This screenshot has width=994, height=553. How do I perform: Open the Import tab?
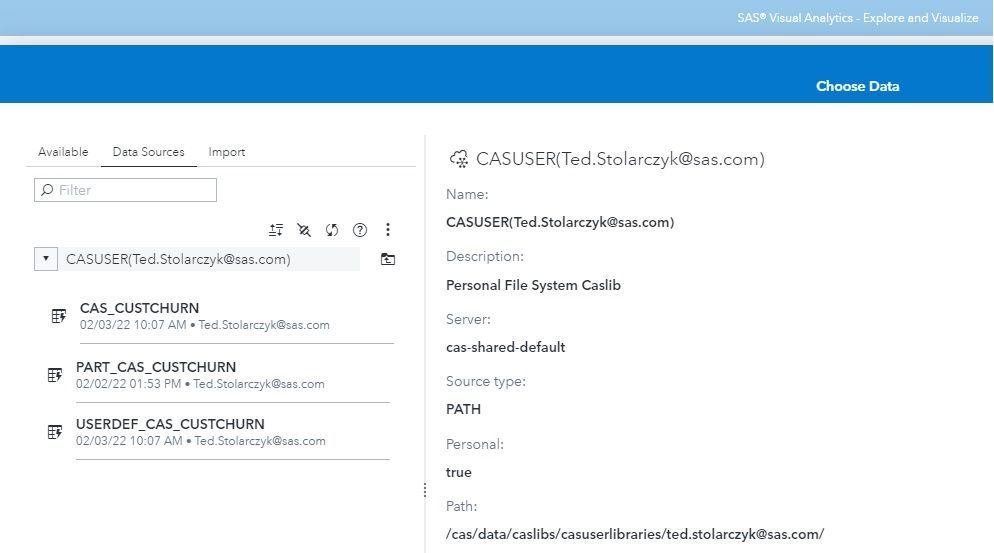click(226, 152)
